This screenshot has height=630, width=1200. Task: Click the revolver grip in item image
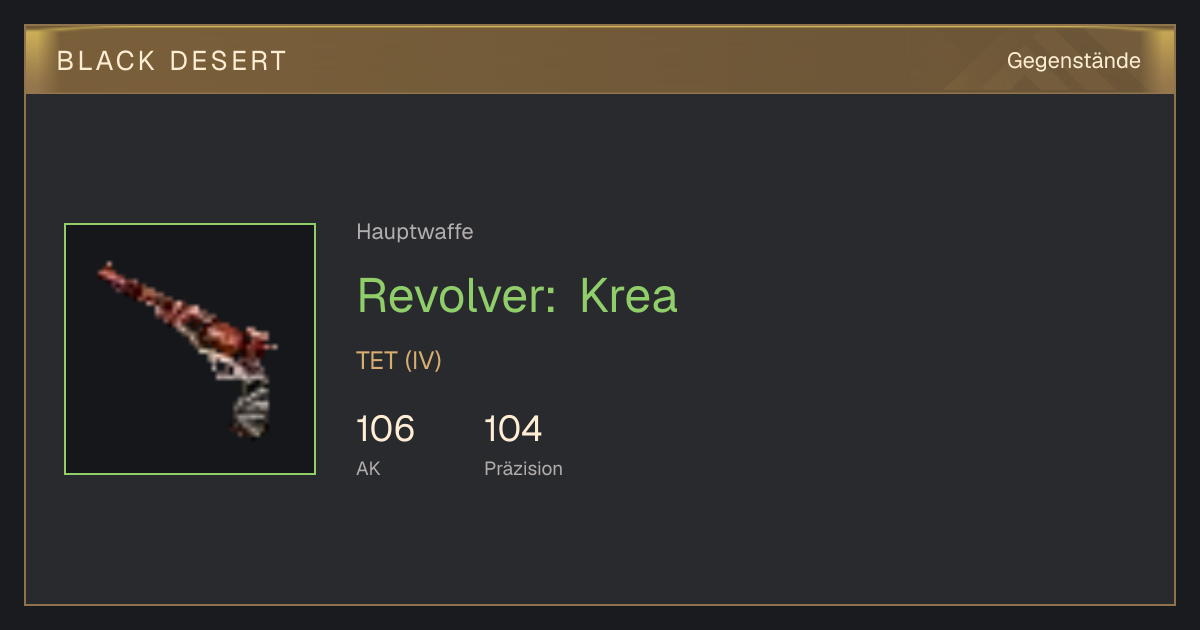(x=251, y=410)
